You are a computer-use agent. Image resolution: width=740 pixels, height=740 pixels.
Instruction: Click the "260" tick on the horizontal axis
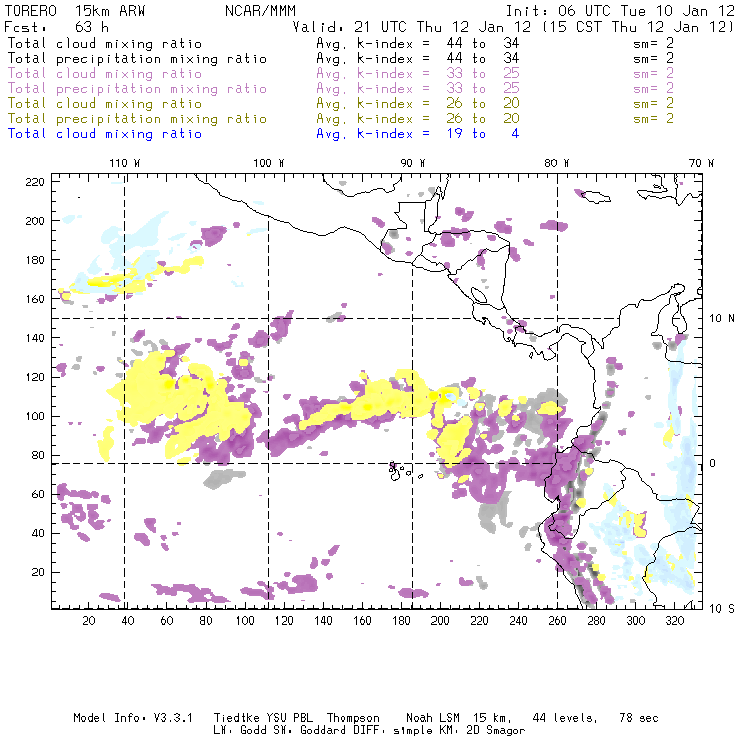(557, 621)
